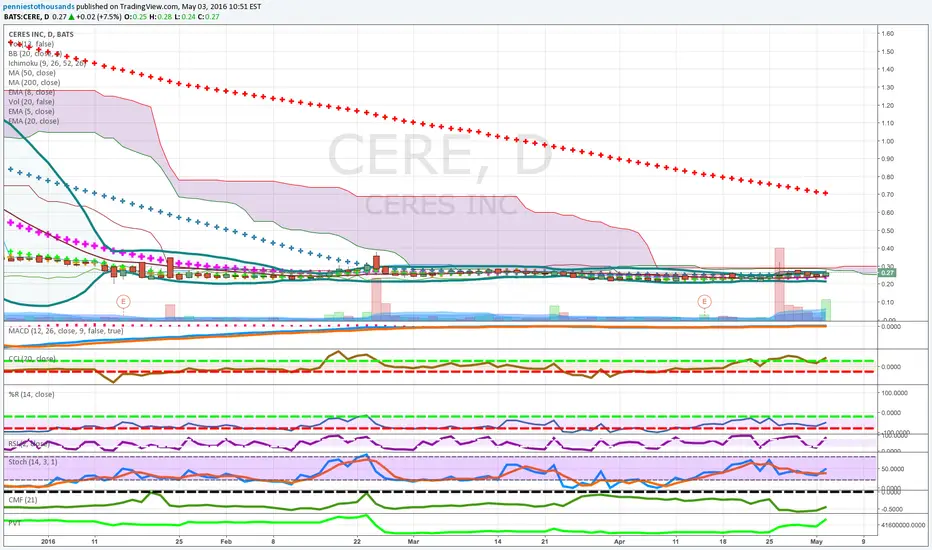The image size is (932, 550).
Task: Click the 0.70 price axis label
Action: click(888, 194)
